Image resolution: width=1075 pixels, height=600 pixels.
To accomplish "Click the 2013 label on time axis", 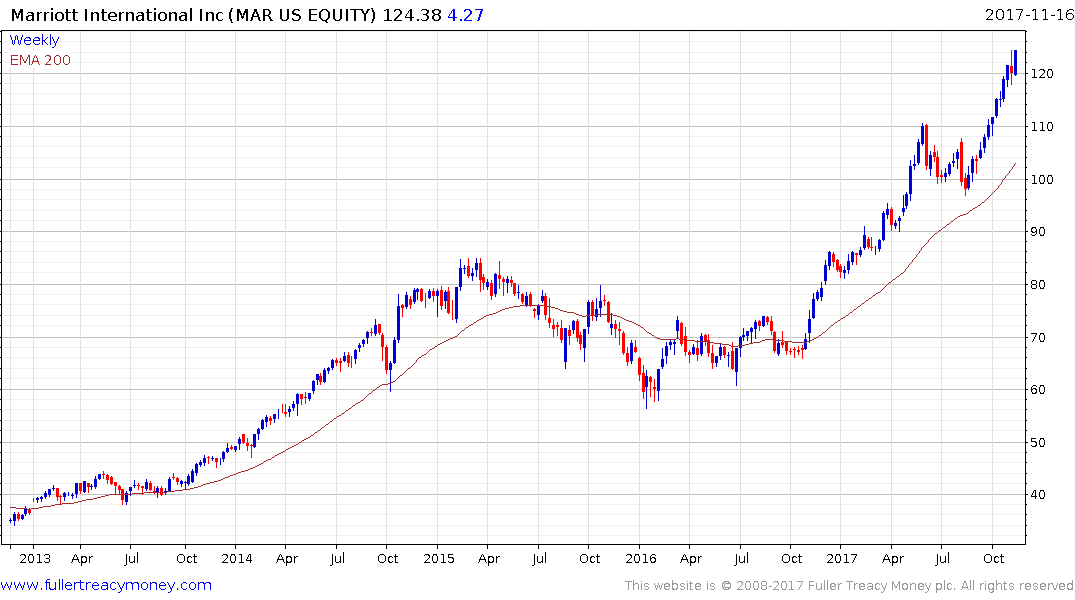I will (35, 558).
